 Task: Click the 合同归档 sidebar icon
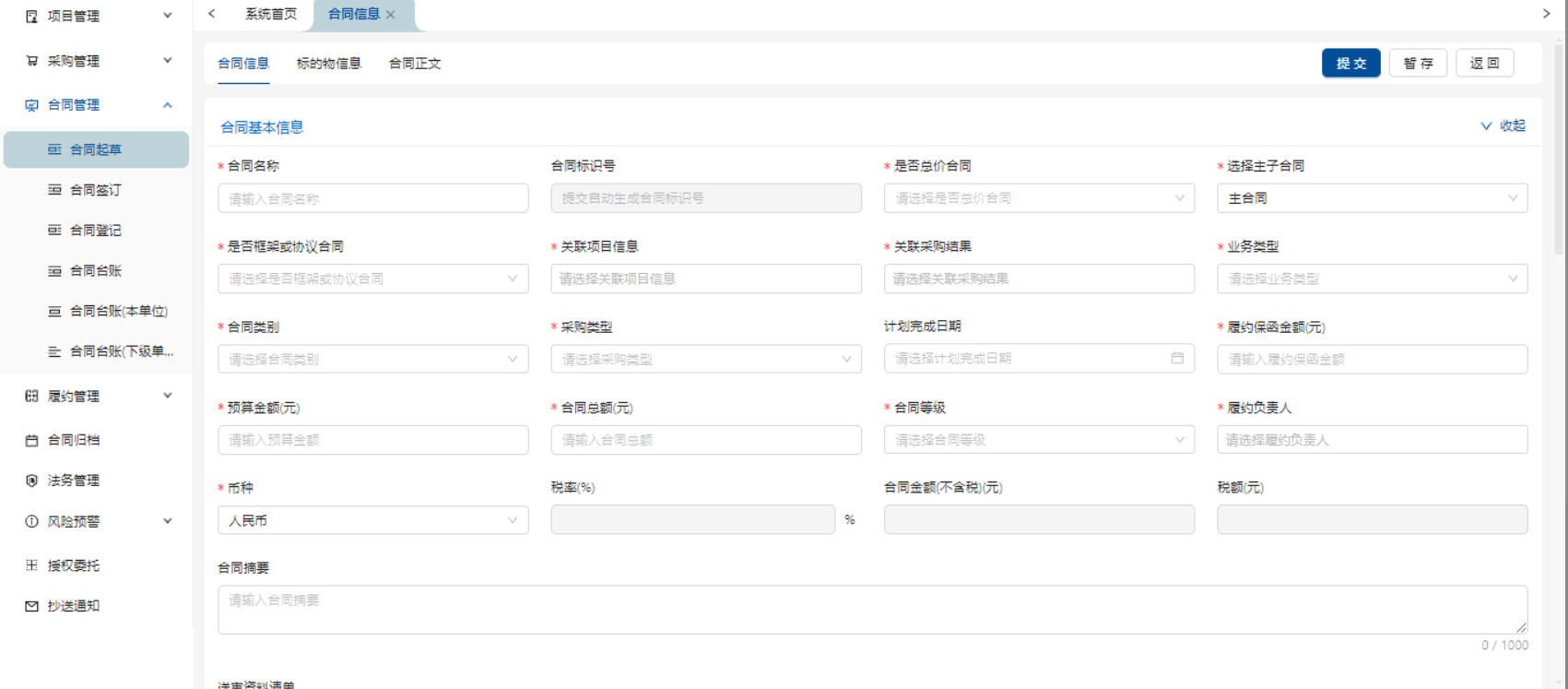click(x=31, y=441)
